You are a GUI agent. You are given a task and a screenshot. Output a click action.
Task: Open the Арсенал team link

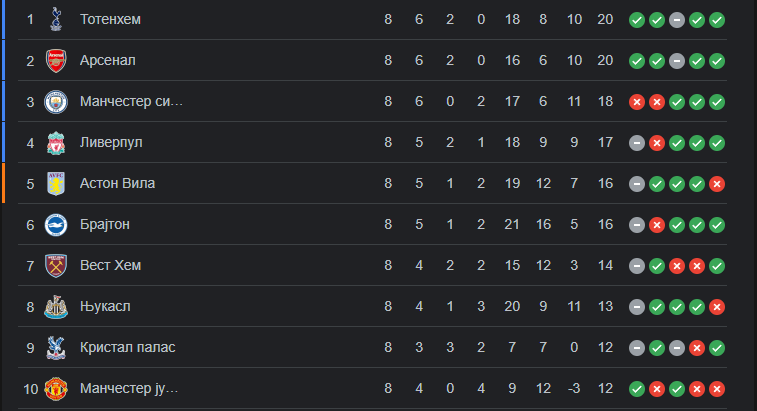(x=108, y=60)
